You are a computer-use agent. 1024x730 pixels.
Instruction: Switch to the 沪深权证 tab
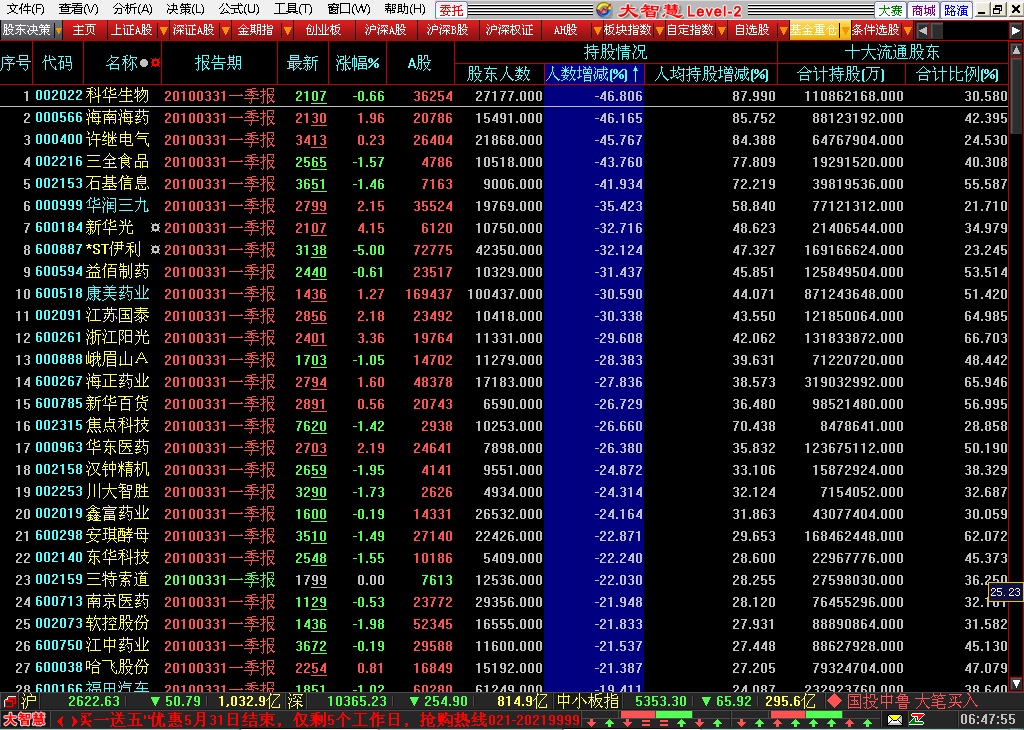point(509,30)
